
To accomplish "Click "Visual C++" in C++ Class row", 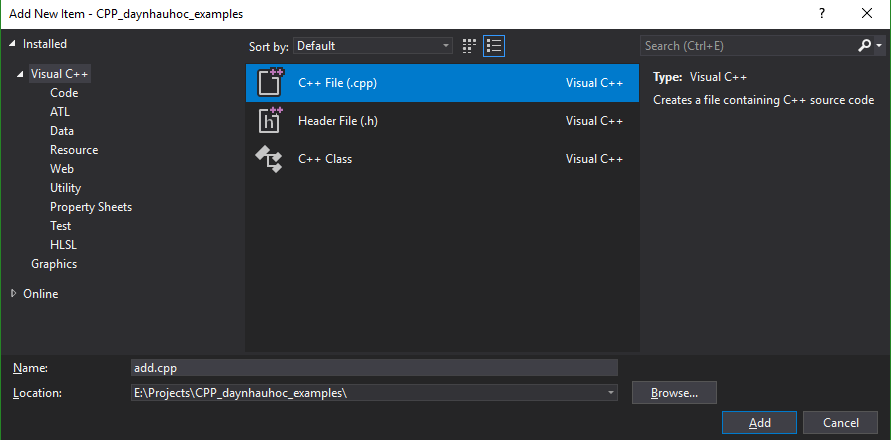I will coord(594,159).
